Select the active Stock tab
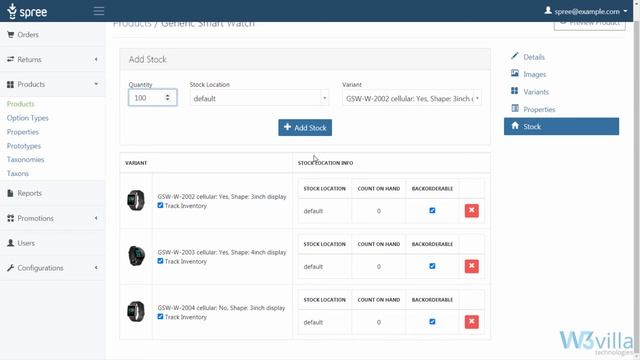640x360 pixels. pos(561,127)
